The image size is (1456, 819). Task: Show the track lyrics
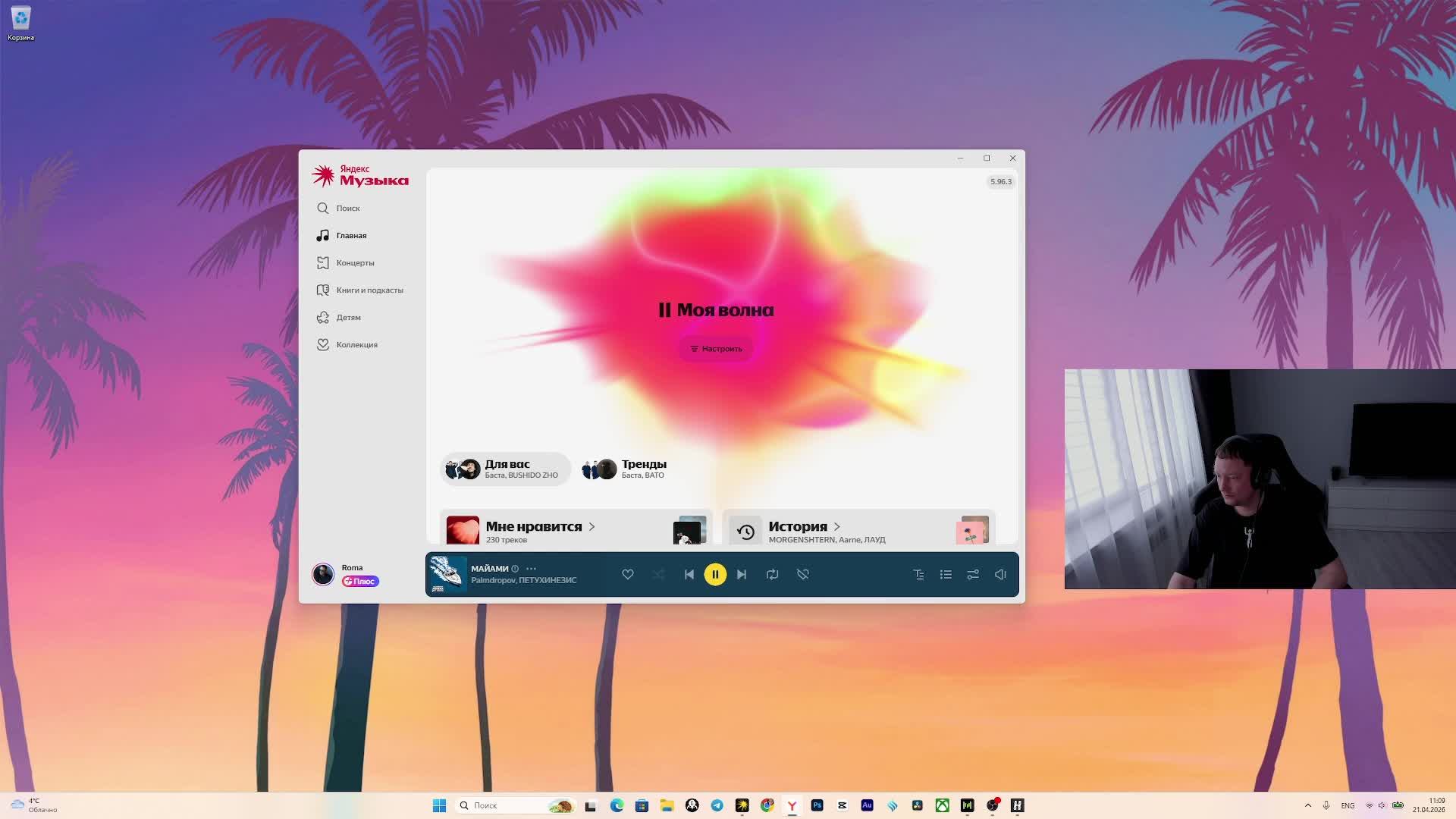918,574
